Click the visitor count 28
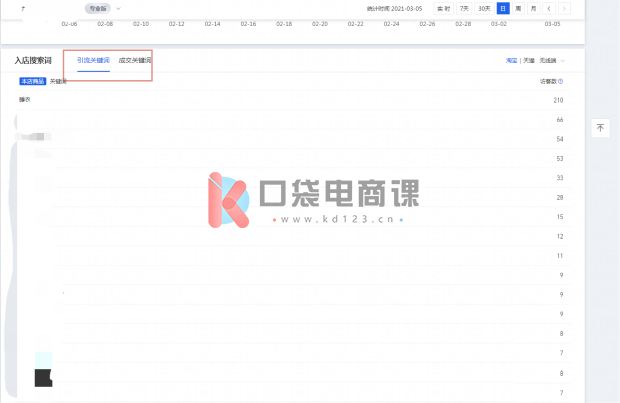The width and height of the screenshot is (620, 403). (560, 197)
